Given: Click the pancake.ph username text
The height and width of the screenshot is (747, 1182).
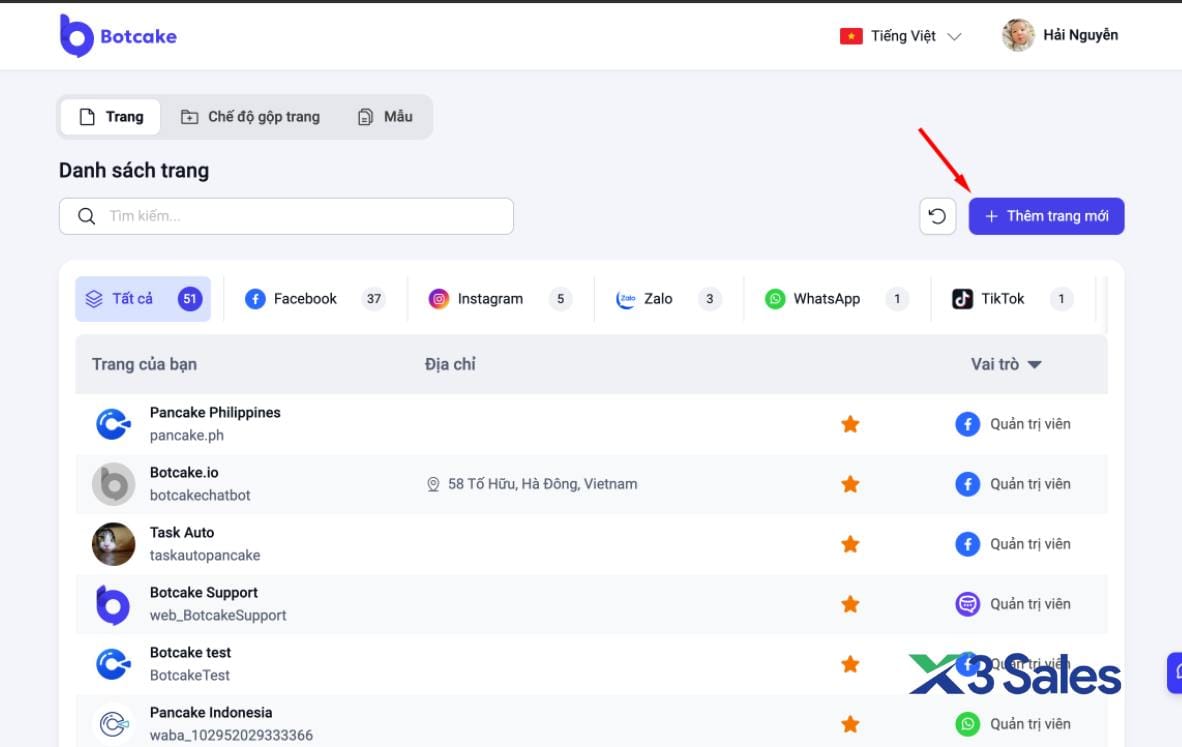Looking at the screenshot, I should pos(186,436).
